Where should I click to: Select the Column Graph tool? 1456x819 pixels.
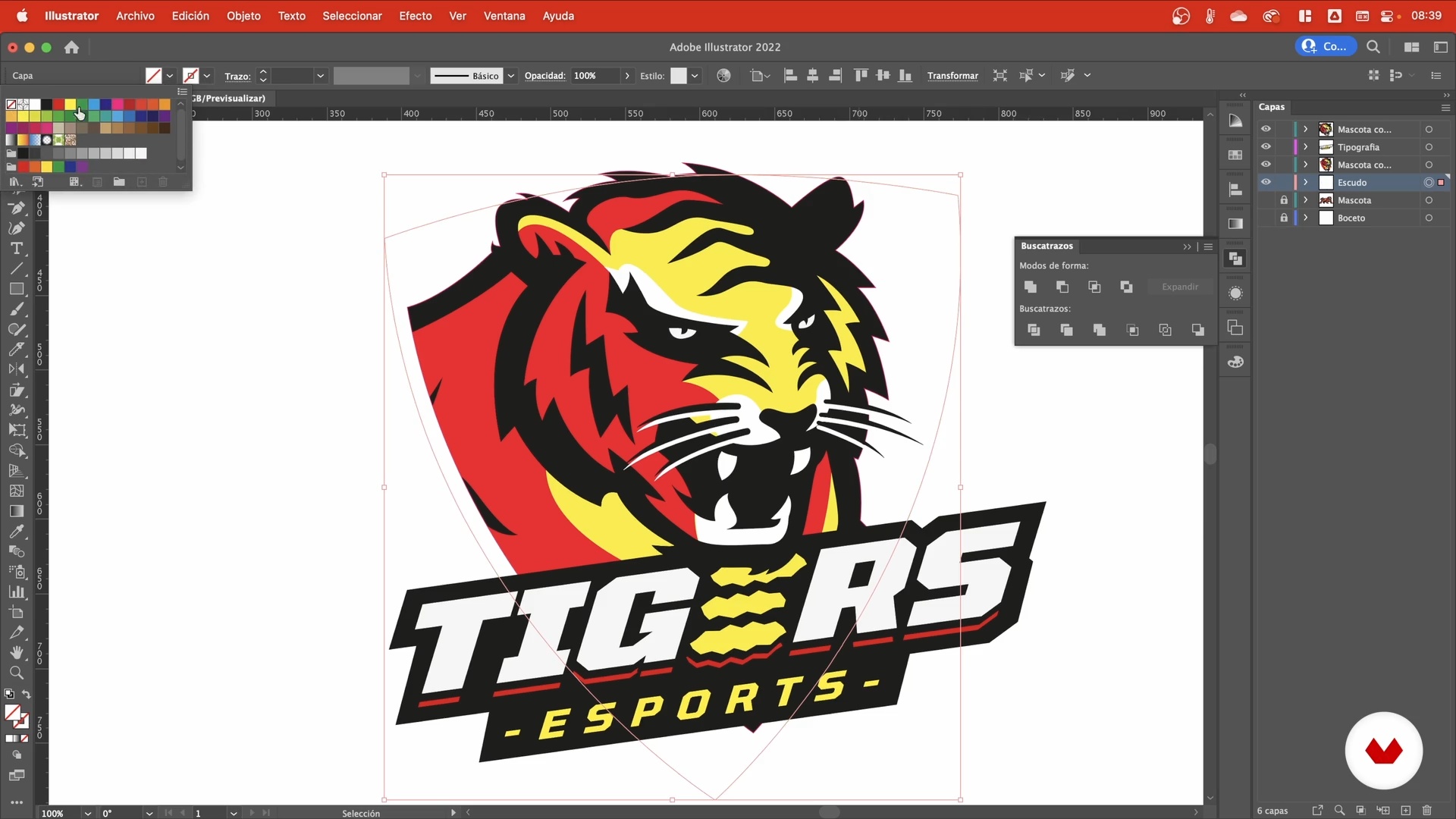[x=16, y=591]
